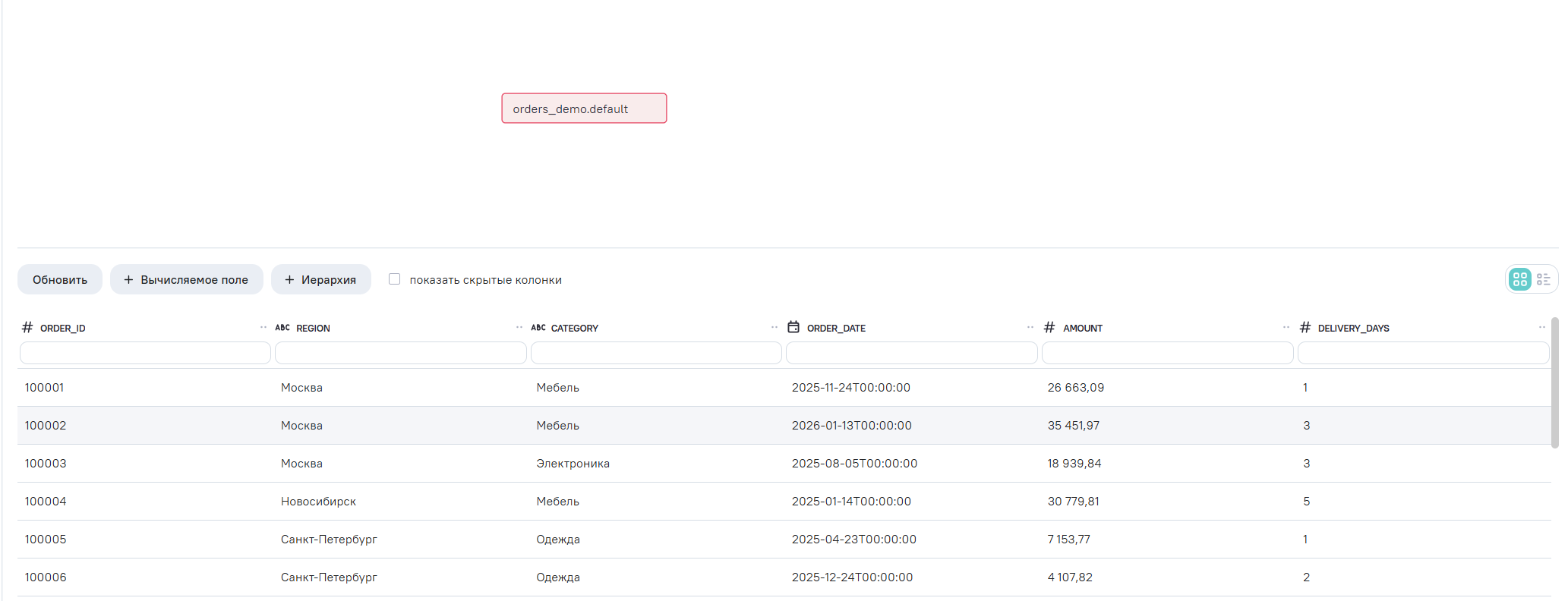1568x601 pixels.
Task: Select cell with order ID 100004
Action: click(x=46, y=502)
